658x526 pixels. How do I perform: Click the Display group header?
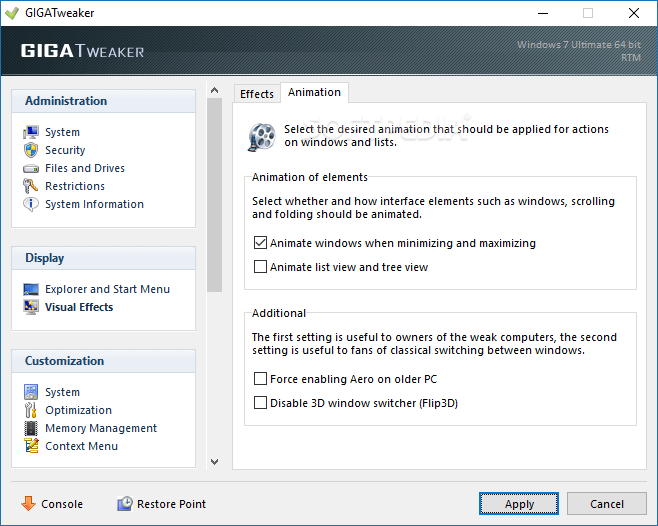tap(104, 258)
